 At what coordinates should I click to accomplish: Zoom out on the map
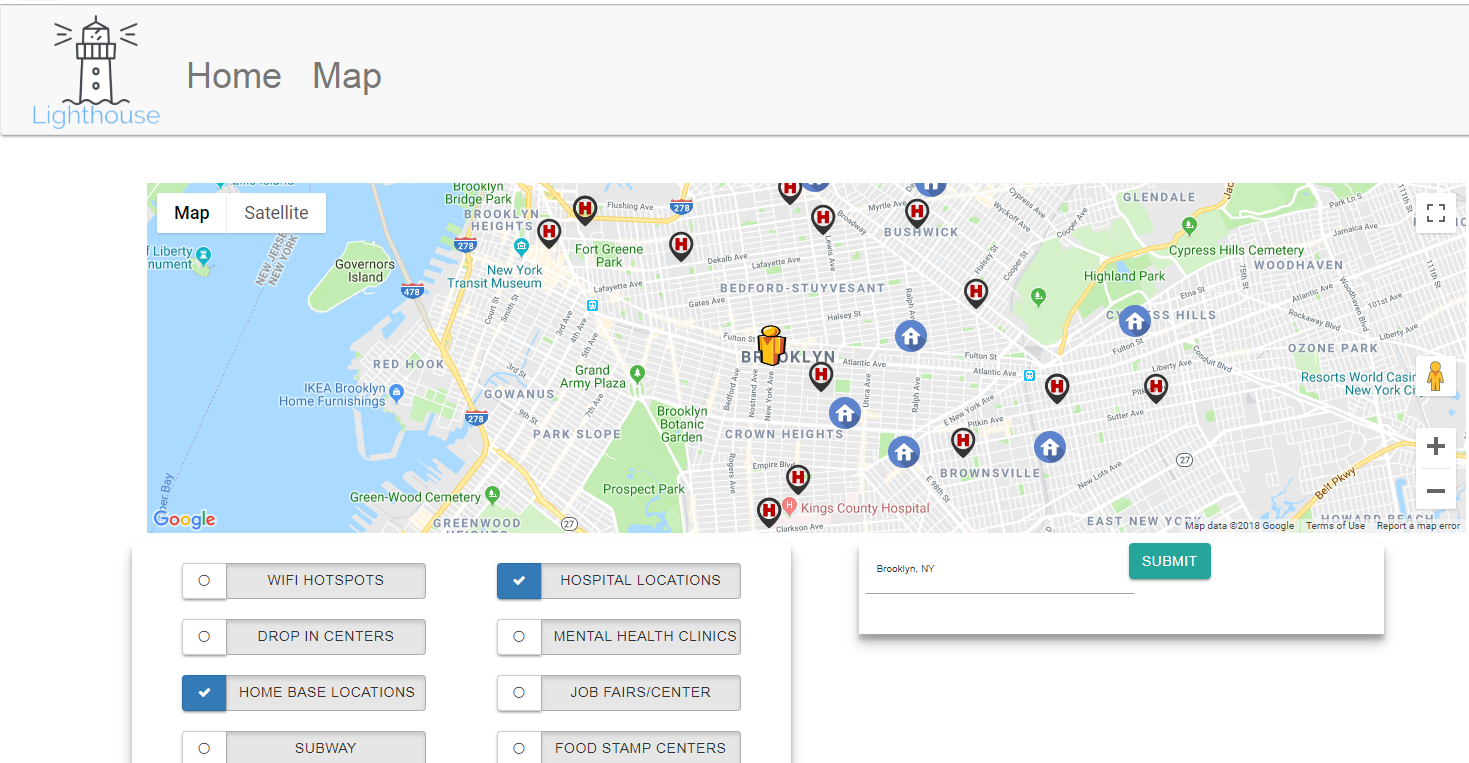pyautogui.click(x=1435, y=491)
